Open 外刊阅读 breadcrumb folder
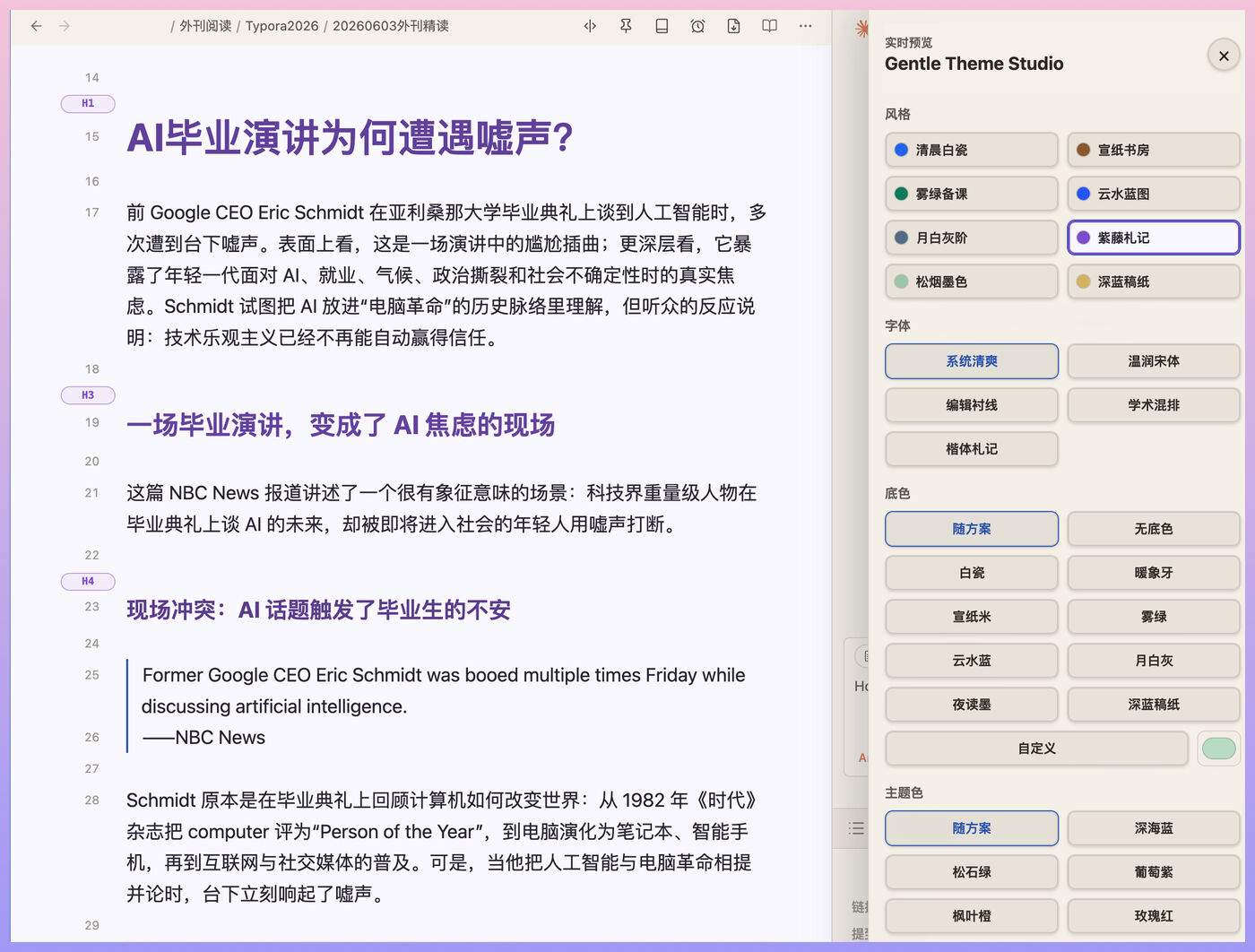Image resolution: width=1255 pixels, height=952 pixels. tap(205, 26)
